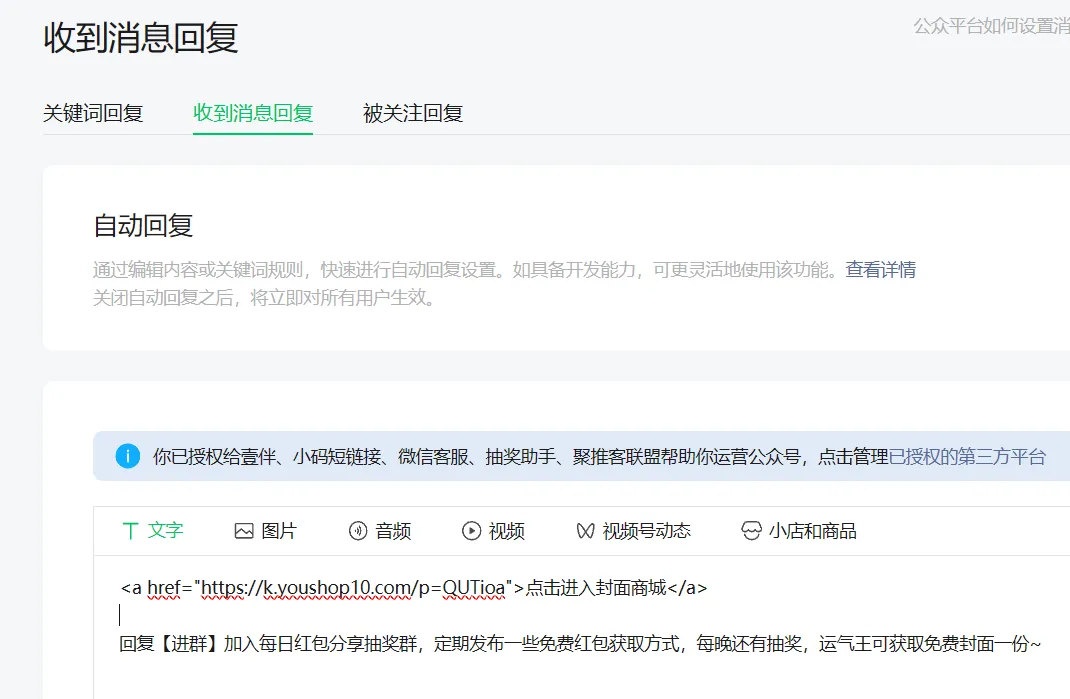
Task: Click the 图片 image icon
Action: [x=244, y=531]
